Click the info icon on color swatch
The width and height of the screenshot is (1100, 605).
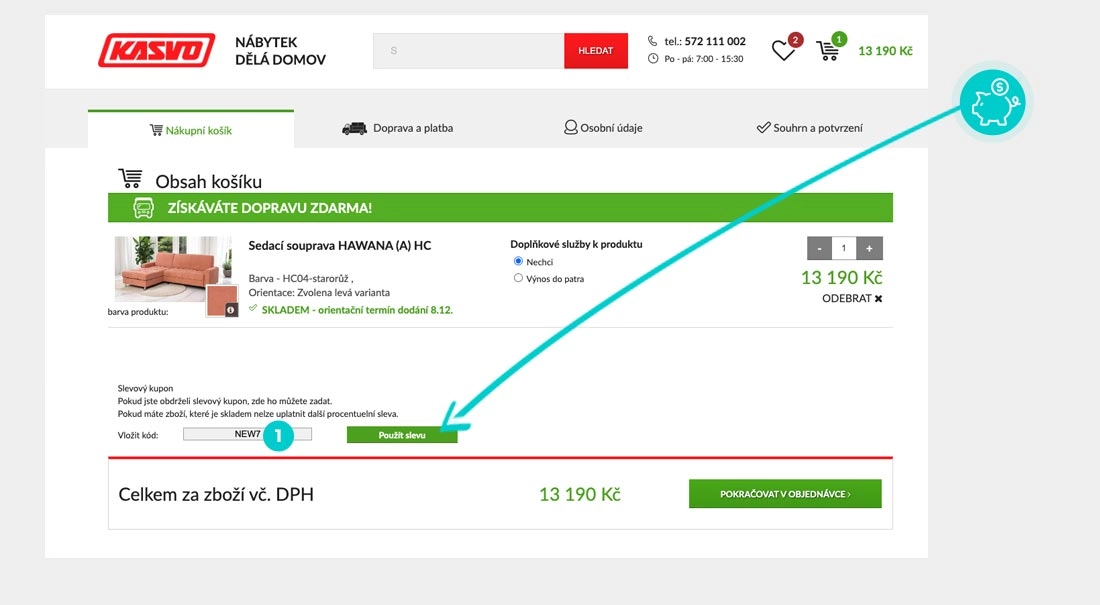tap(231, 310)
